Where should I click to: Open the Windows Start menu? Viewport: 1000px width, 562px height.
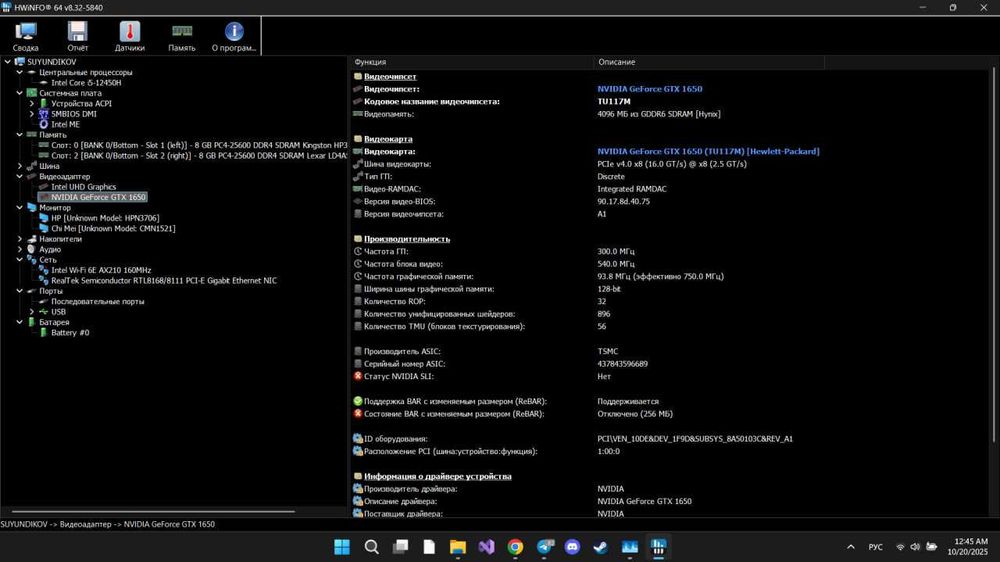tap(342, 547)
